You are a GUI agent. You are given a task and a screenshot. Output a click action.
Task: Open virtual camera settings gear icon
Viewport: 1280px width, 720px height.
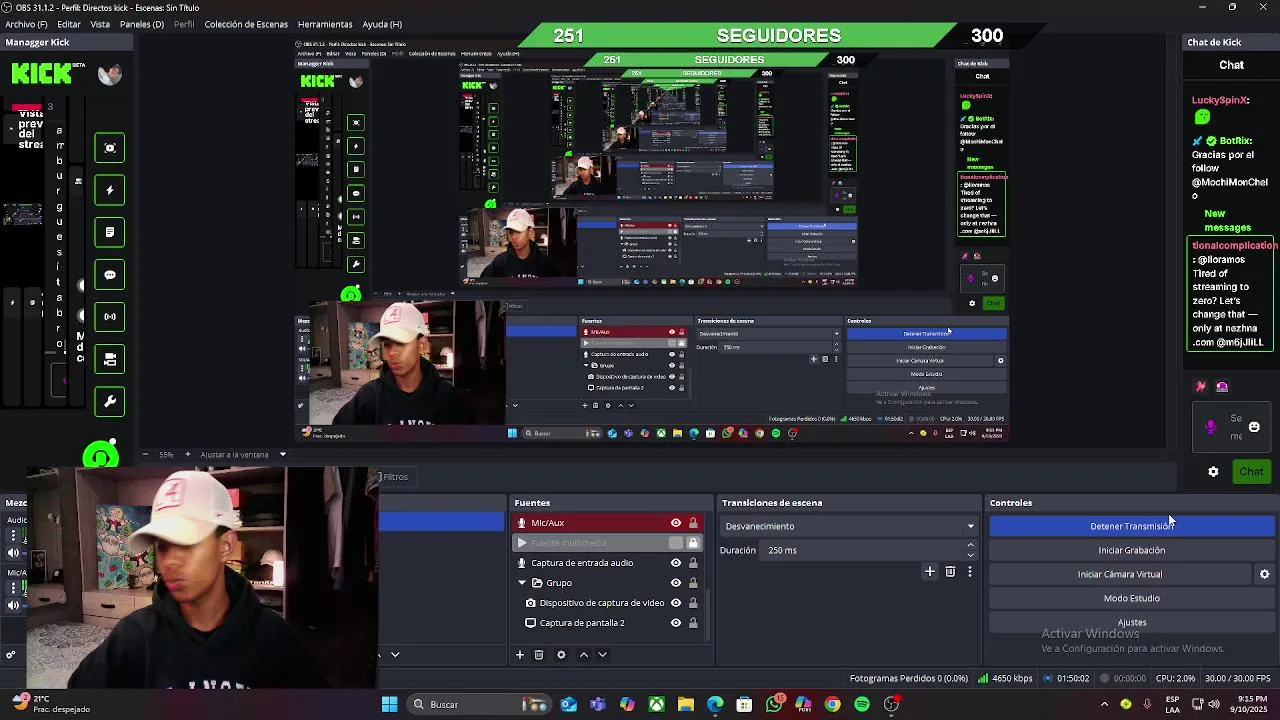click(1264, 574)
